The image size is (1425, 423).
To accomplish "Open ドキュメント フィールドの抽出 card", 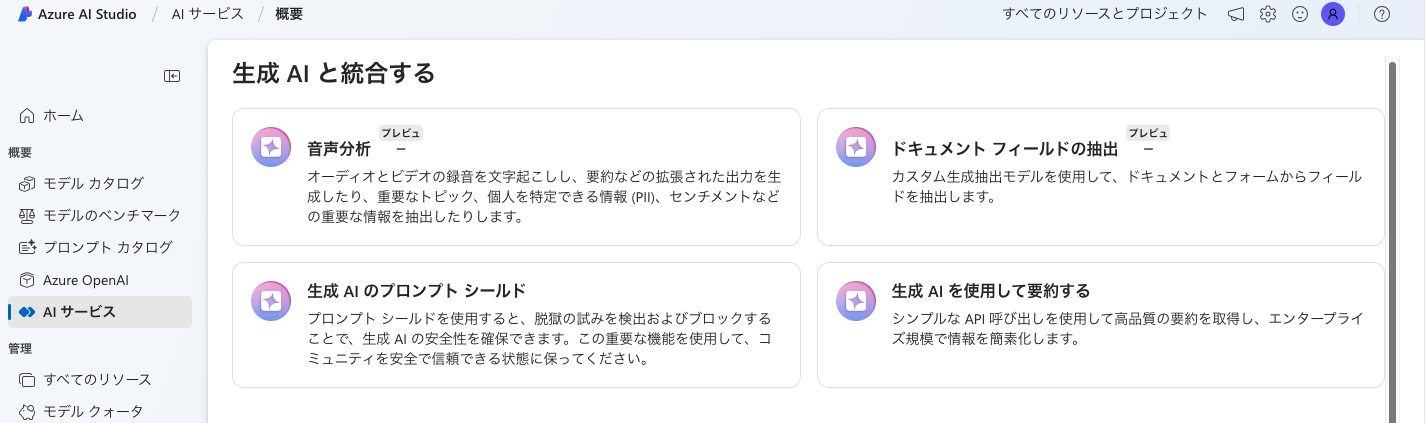I will [1100, 177].
